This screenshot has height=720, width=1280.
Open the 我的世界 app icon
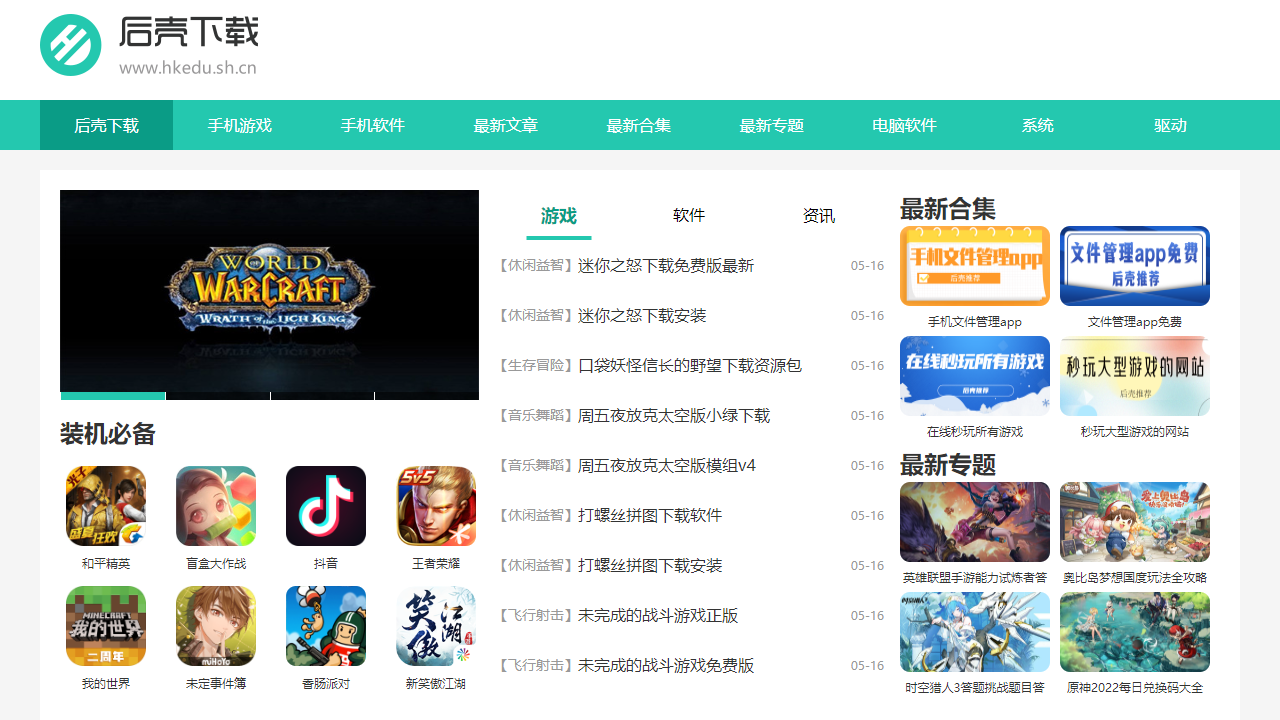point(106,626)
